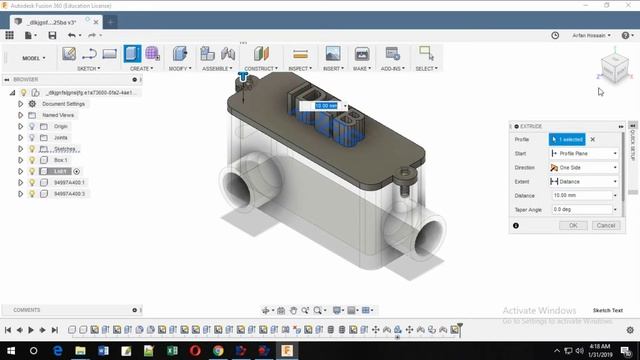Click OK in the Extrude dialog
Screen dimensions: 640x360
pos(573,225)
